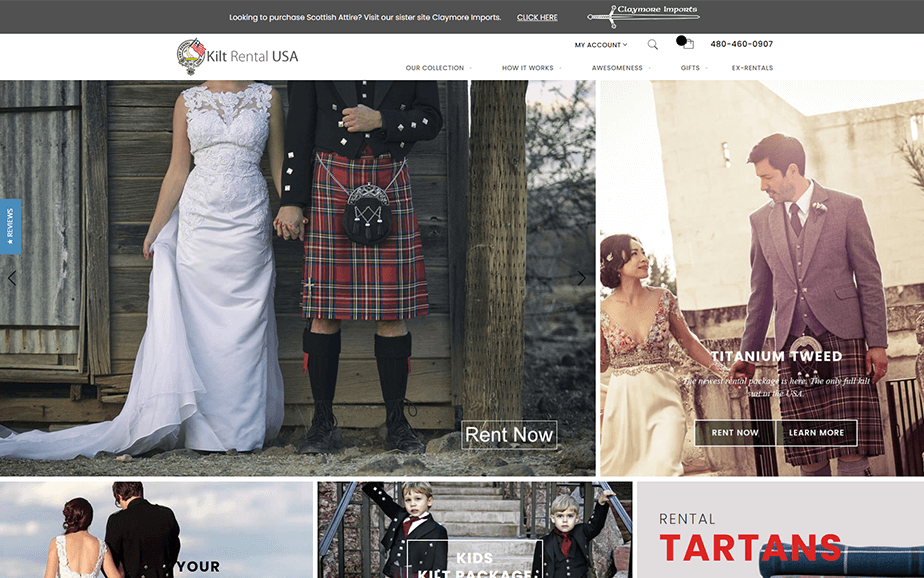Open the MY ACCOUNT dropdown
This screenshot has height=578, width=924.
600,44
